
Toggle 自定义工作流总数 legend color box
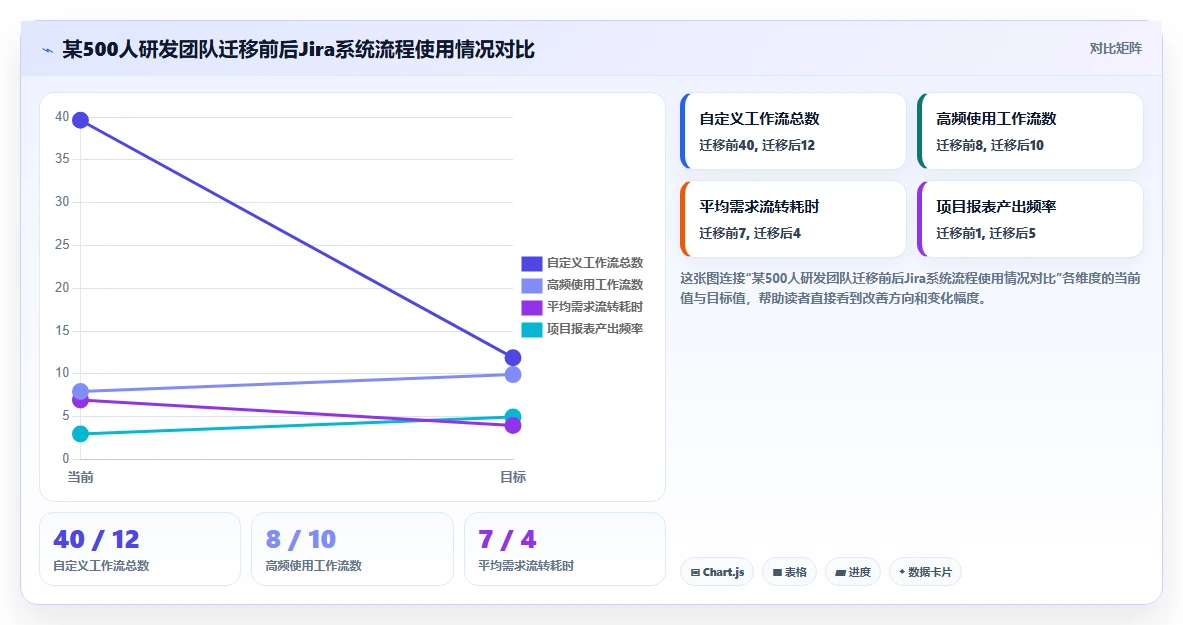[x=532, y=263]
